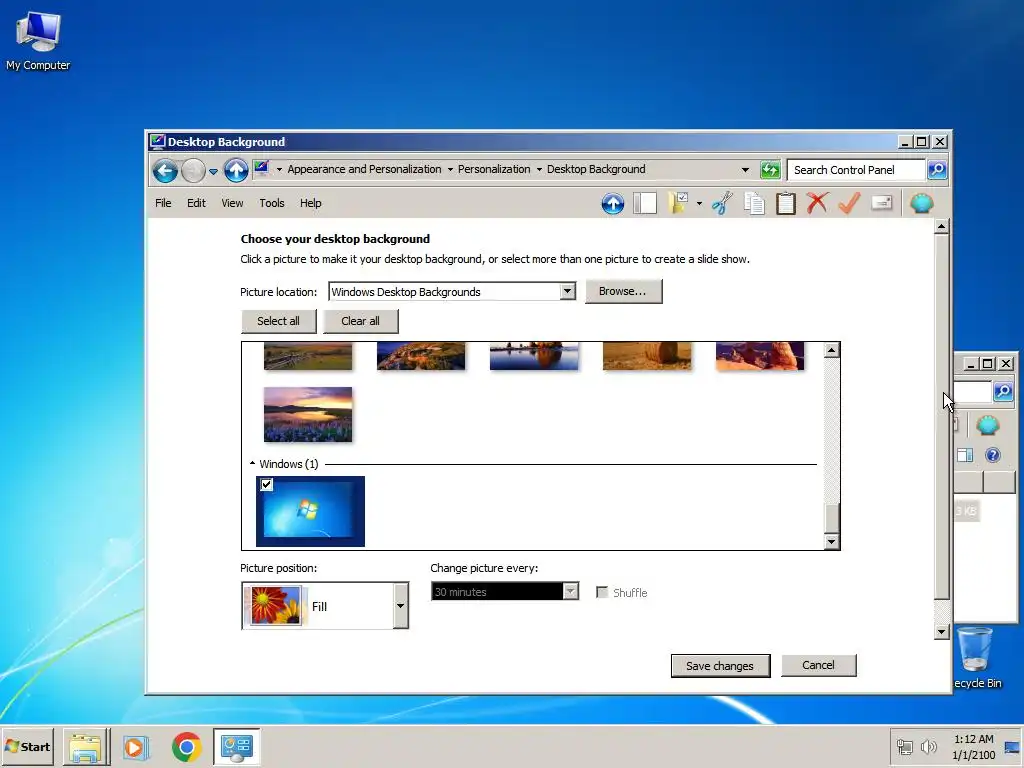Click search magnifier in the background window
This screenshot has height=768, width=1024.
pyautogui.click(x=1004, y=392)
